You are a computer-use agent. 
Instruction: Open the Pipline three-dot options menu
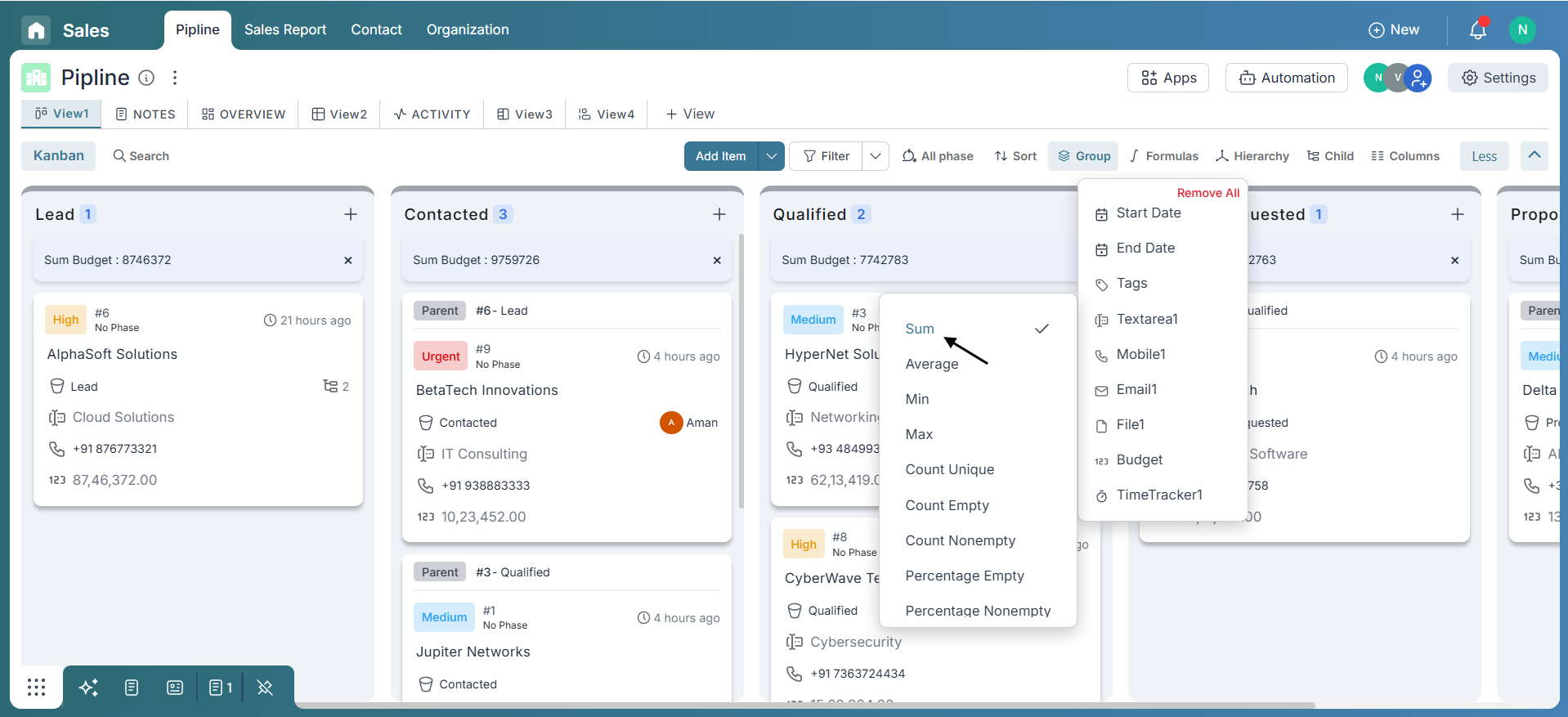click(x=175, y=78)
